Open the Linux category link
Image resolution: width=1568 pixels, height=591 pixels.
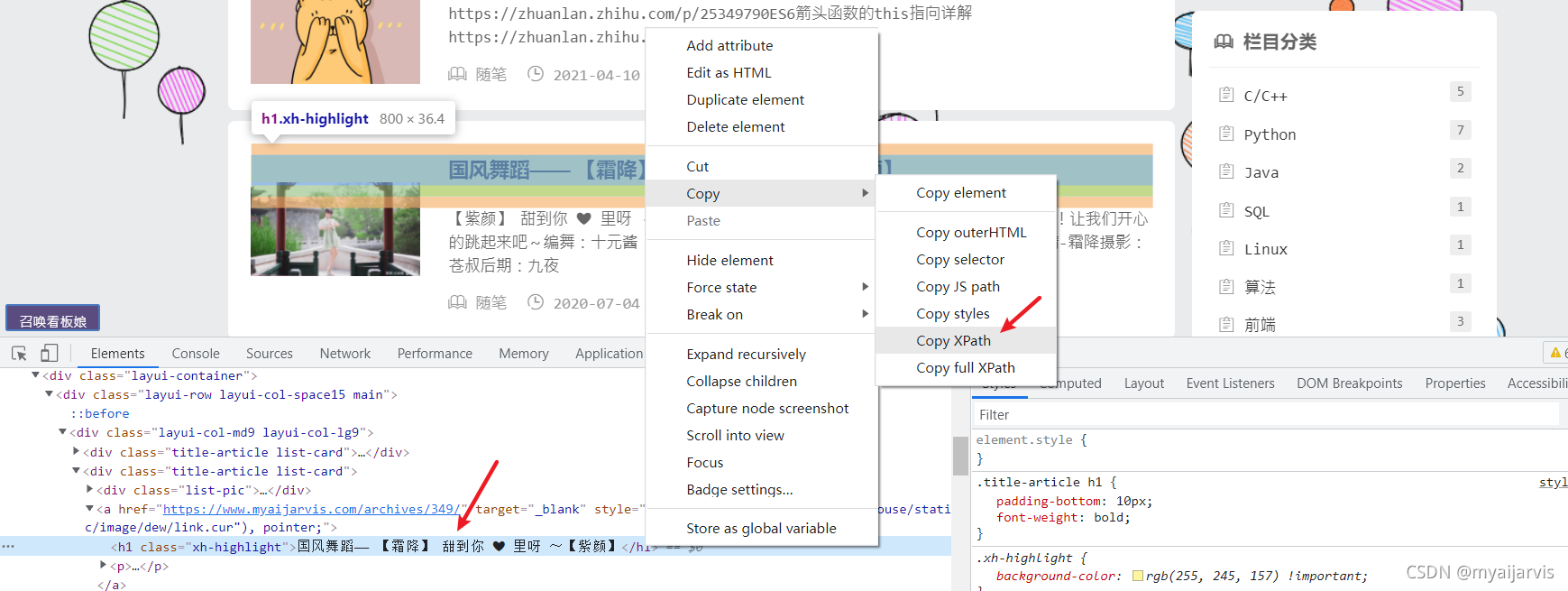point(1265,249)
